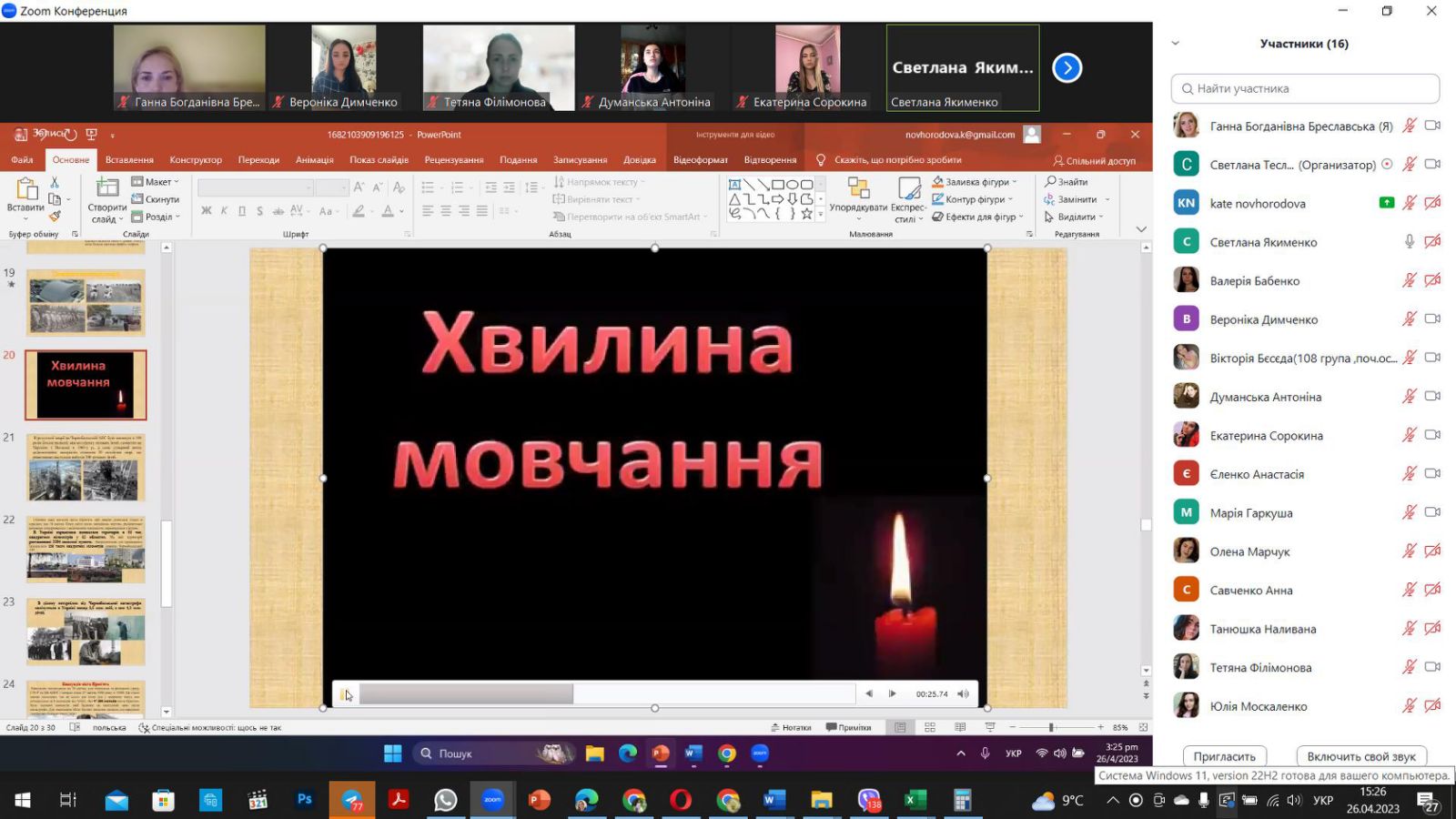
Task: Click the Paste clipboard icon
Action: tap(25, 195)
